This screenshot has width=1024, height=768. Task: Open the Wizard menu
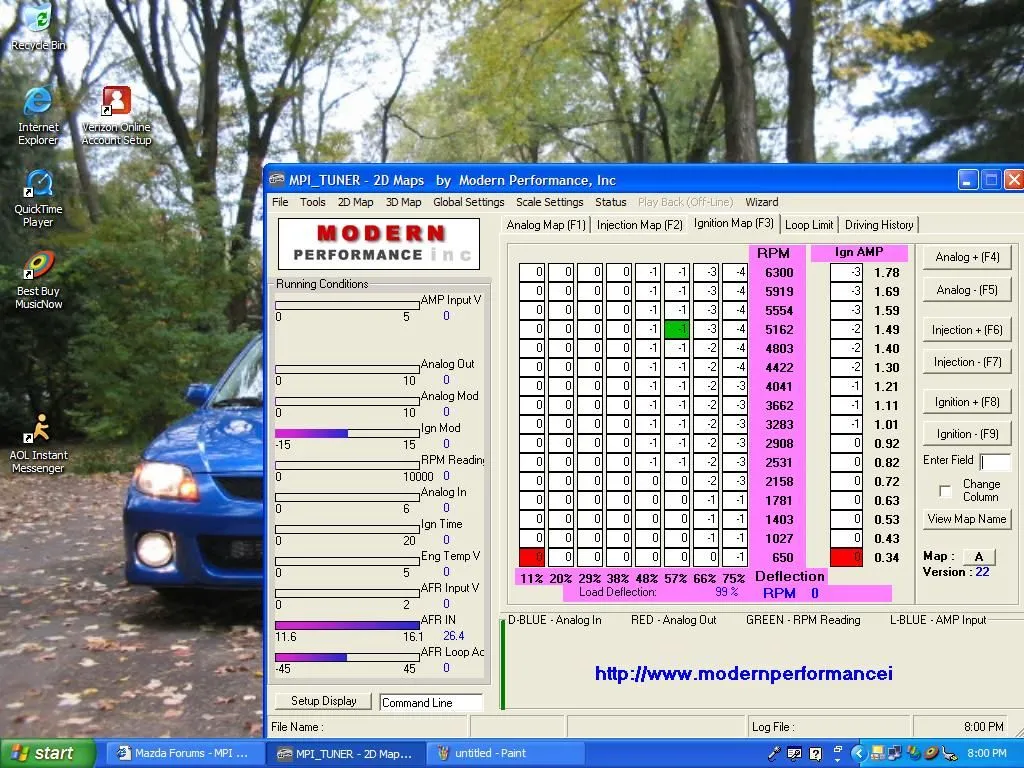click(761, 202)
